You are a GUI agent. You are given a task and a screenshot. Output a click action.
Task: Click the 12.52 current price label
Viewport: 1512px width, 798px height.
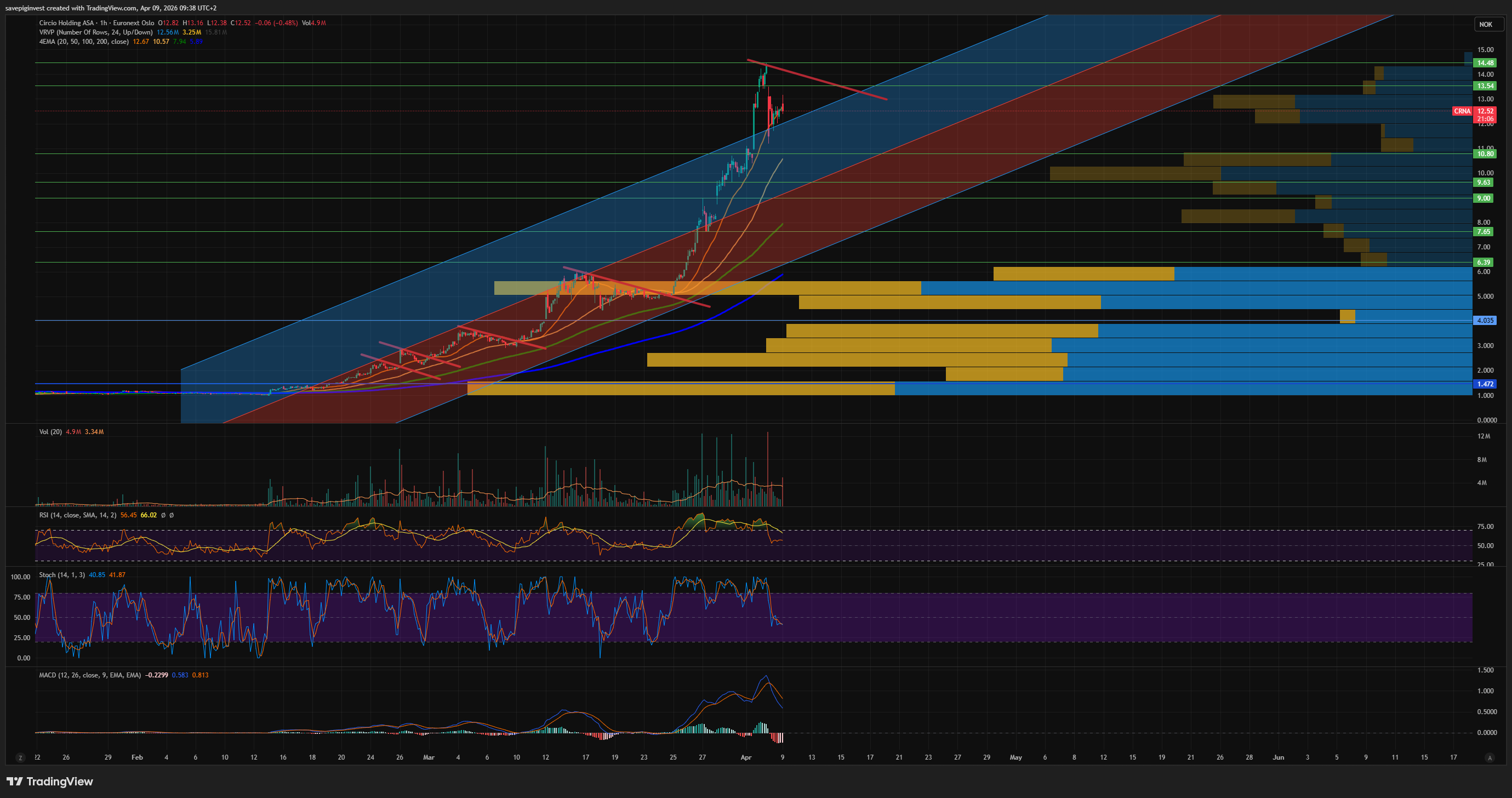pyautogui.click(x=1485, y=111)
